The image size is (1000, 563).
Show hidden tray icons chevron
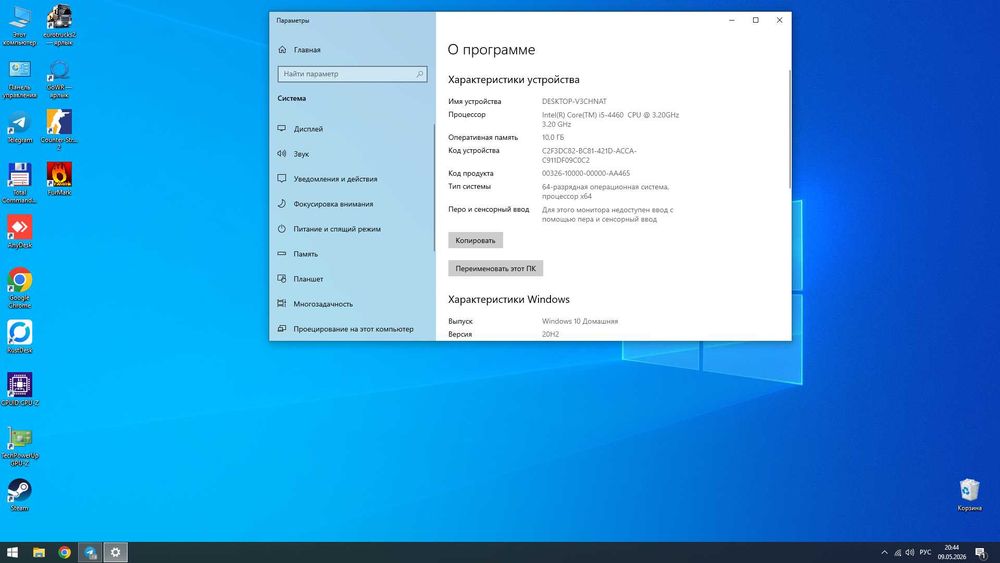point(884,552)
